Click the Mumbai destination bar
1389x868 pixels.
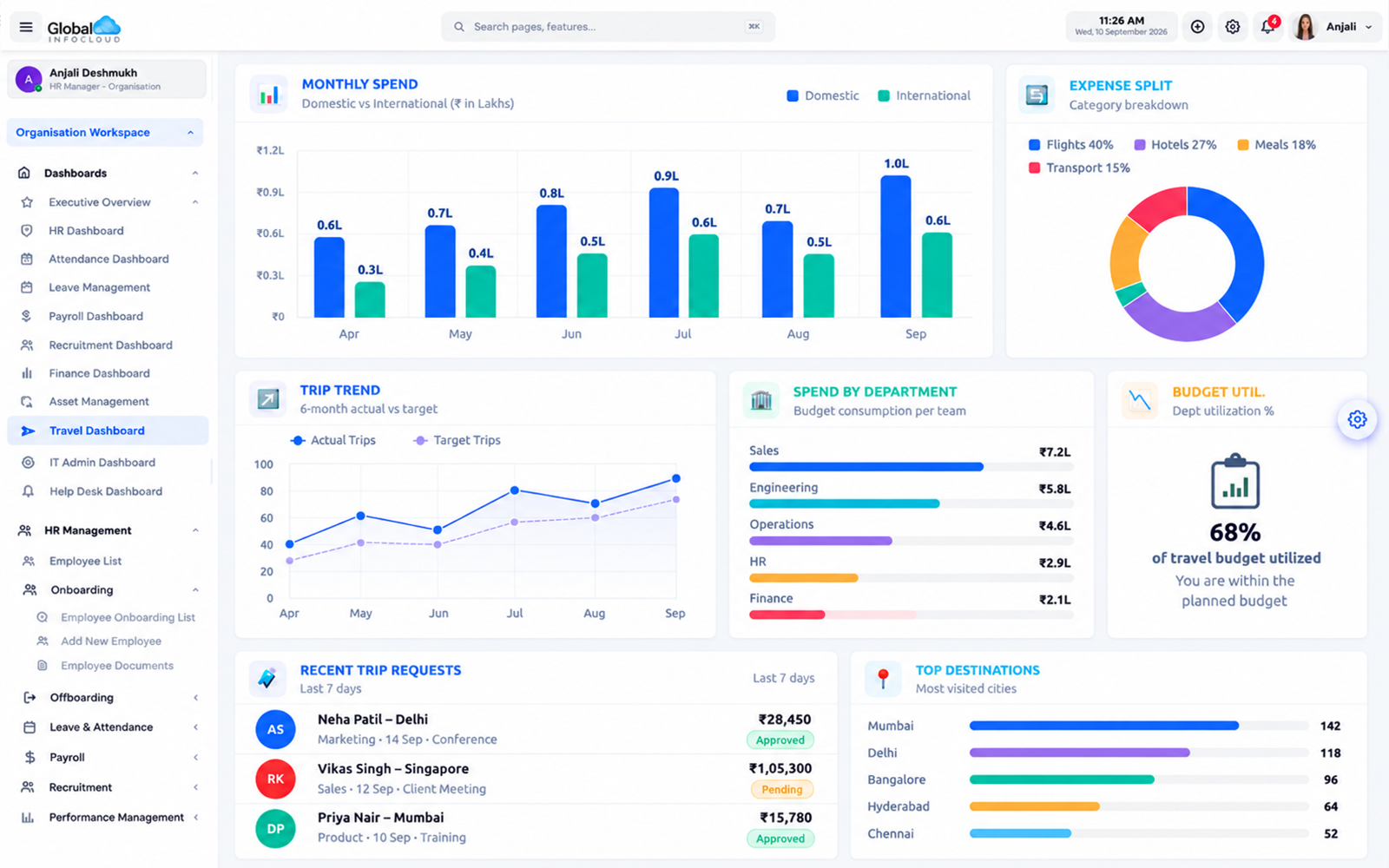1139,726
